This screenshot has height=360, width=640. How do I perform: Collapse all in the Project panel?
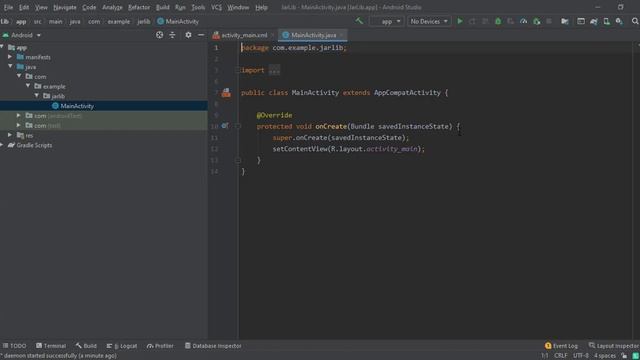[172, 35]
